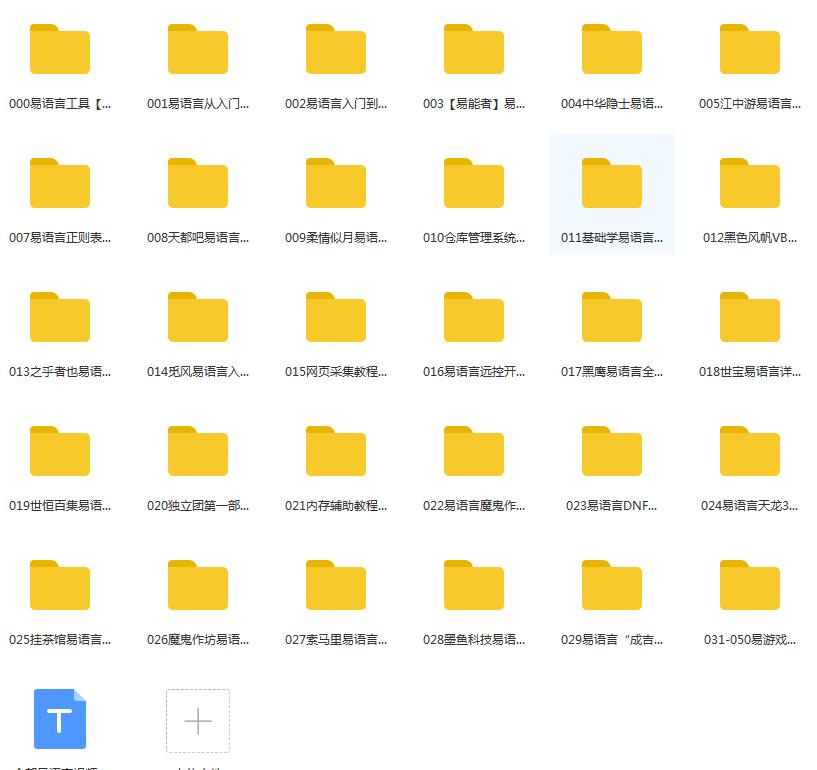Open the 031-050易游戏 folder icon
Viewport: 817px width, 770px height.
[x=750, y=585]
